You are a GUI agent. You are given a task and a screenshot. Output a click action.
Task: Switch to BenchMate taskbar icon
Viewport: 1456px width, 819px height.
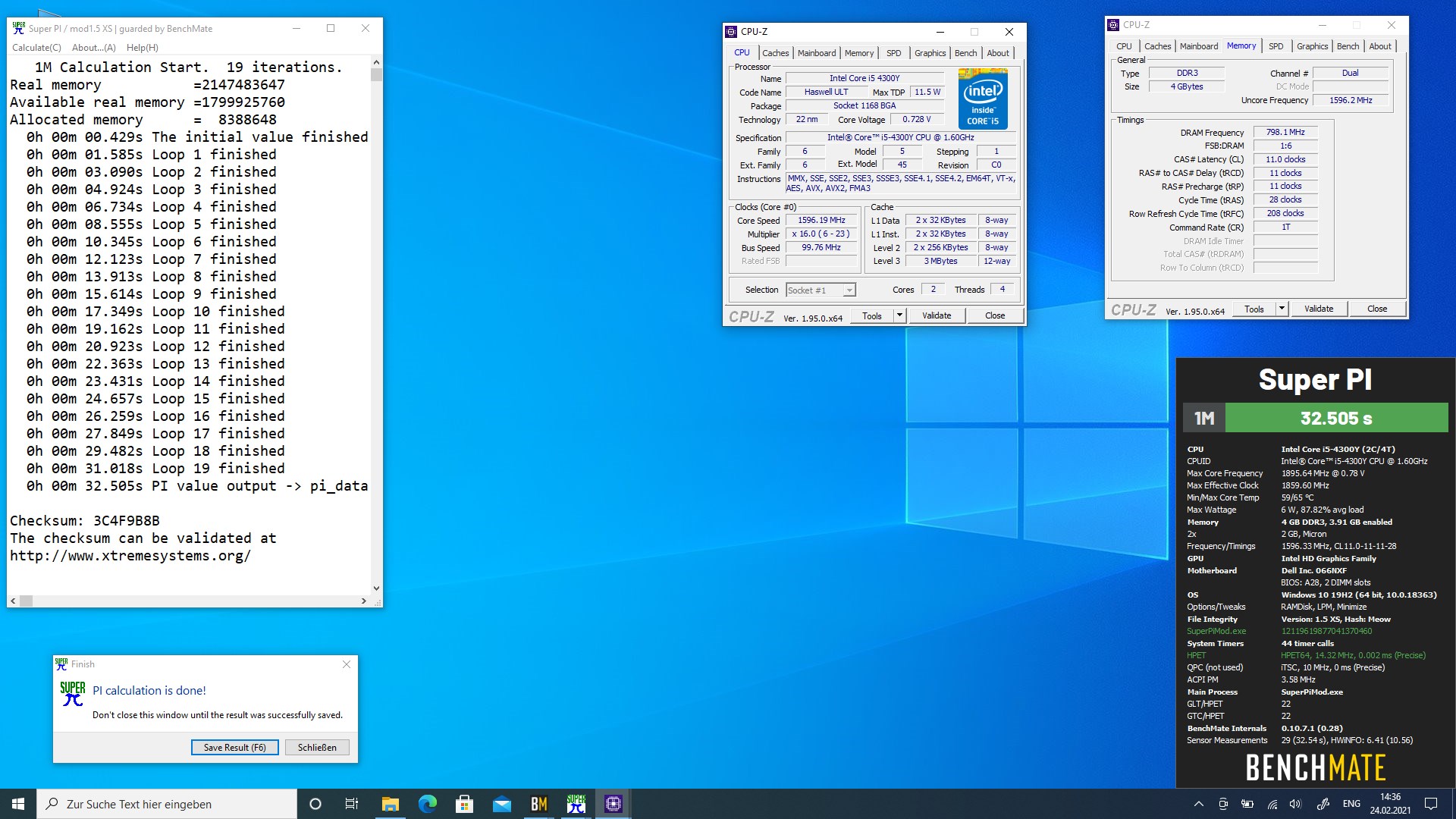click(539, 804)
